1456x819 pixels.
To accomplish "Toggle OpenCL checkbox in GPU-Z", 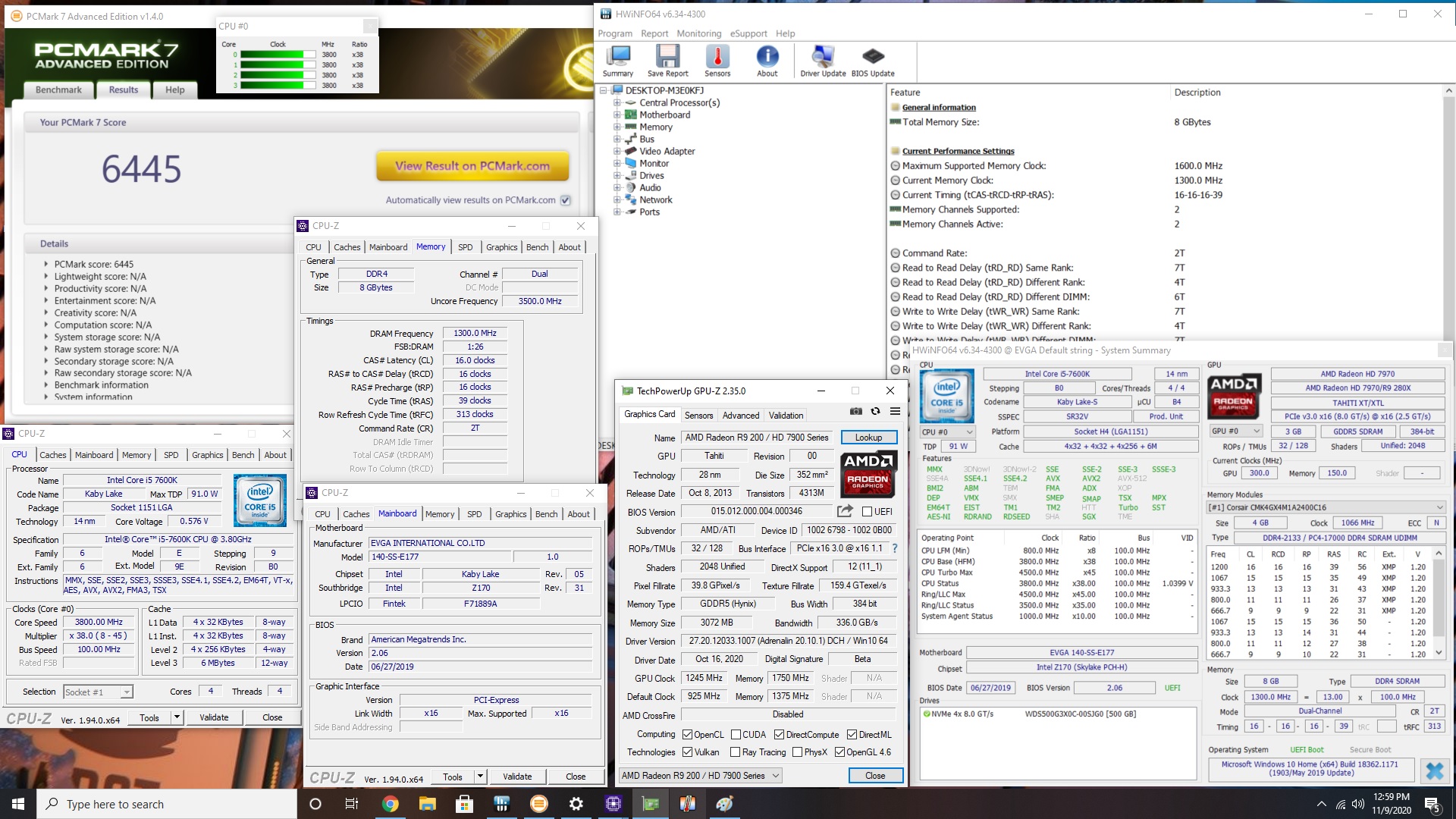I will 687,735.
